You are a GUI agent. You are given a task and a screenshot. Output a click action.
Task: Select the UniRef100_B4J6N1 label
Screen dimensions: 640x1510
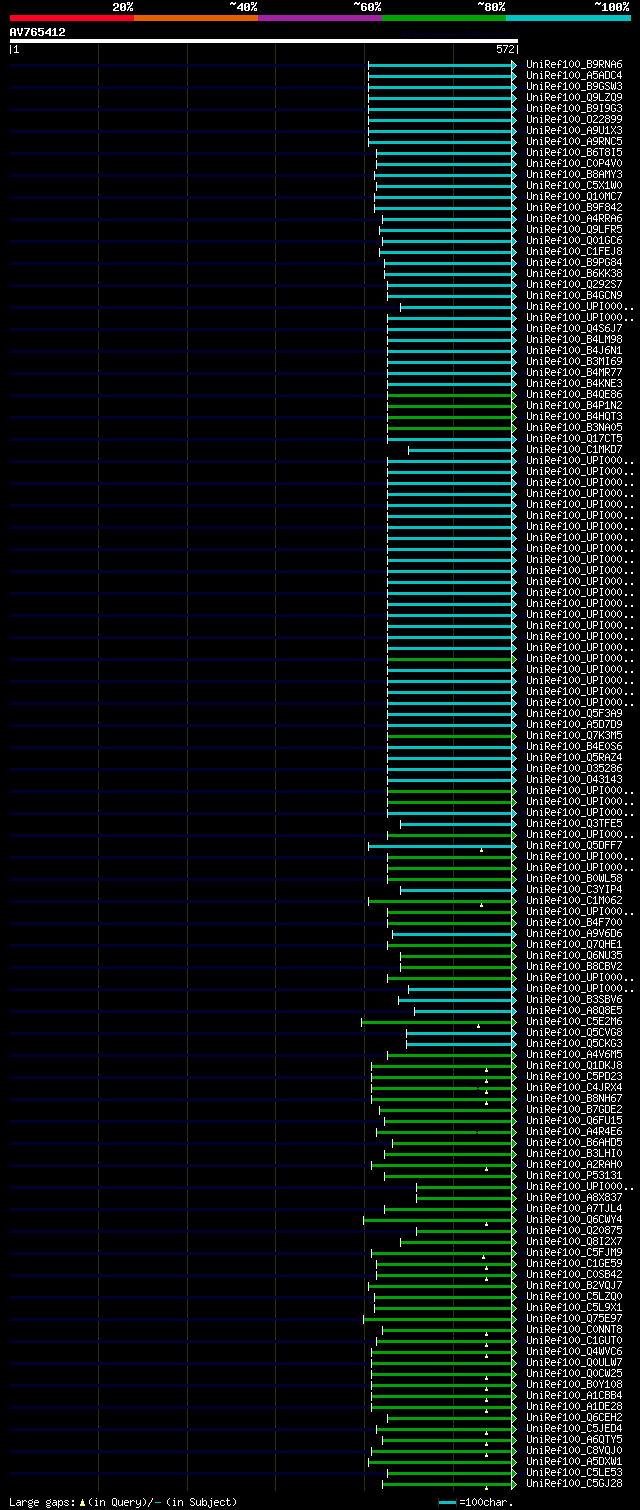(574, 351)
